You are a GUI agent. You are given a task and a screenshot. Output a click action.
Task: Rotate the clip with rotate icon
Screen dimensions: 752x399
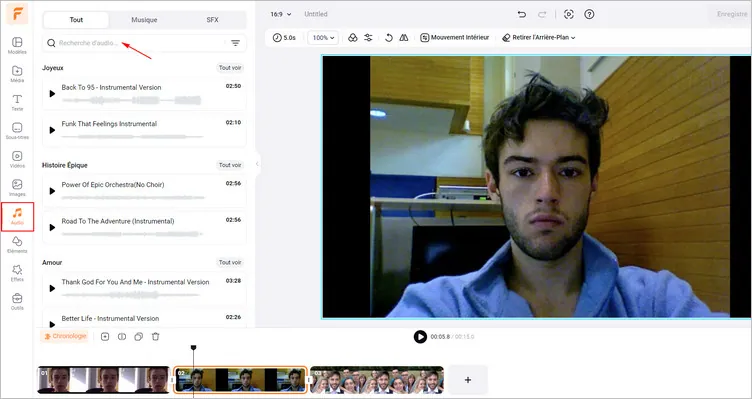point(389,37)
